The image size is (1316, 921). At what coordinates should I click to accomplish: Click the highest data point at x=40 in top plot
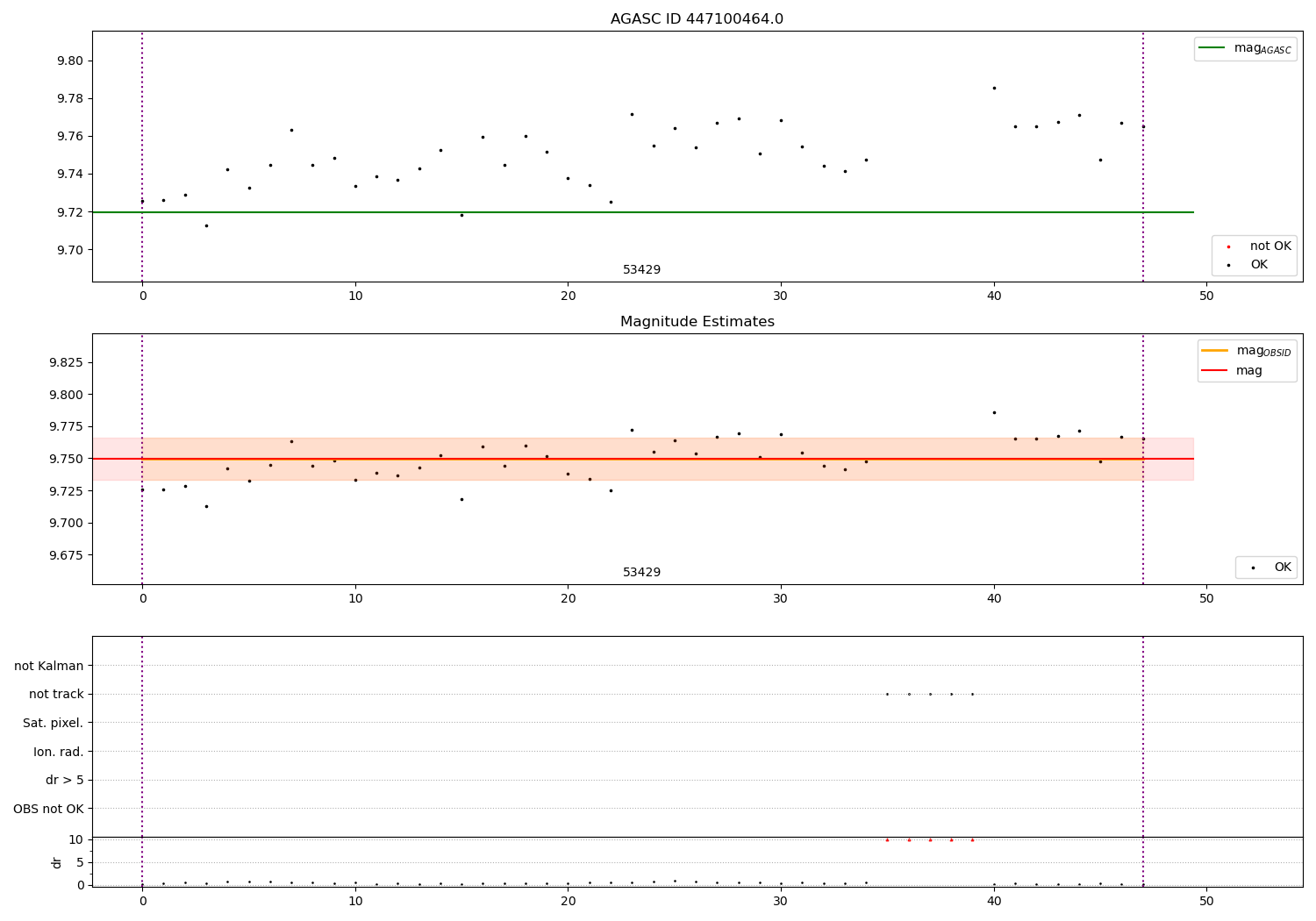coord(994,88)
